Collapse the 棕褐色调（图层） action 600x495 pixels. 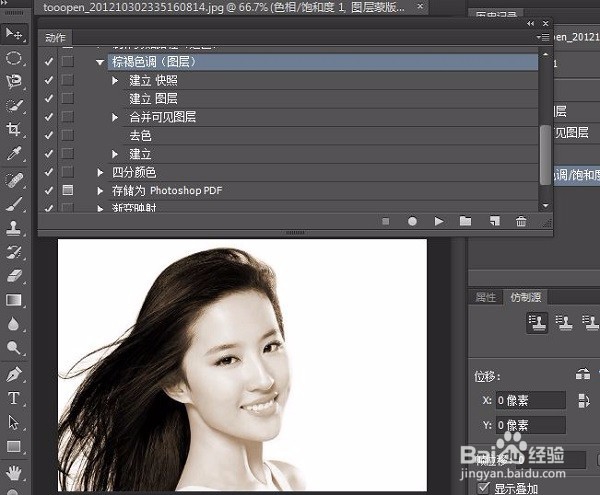pos(100,62)
